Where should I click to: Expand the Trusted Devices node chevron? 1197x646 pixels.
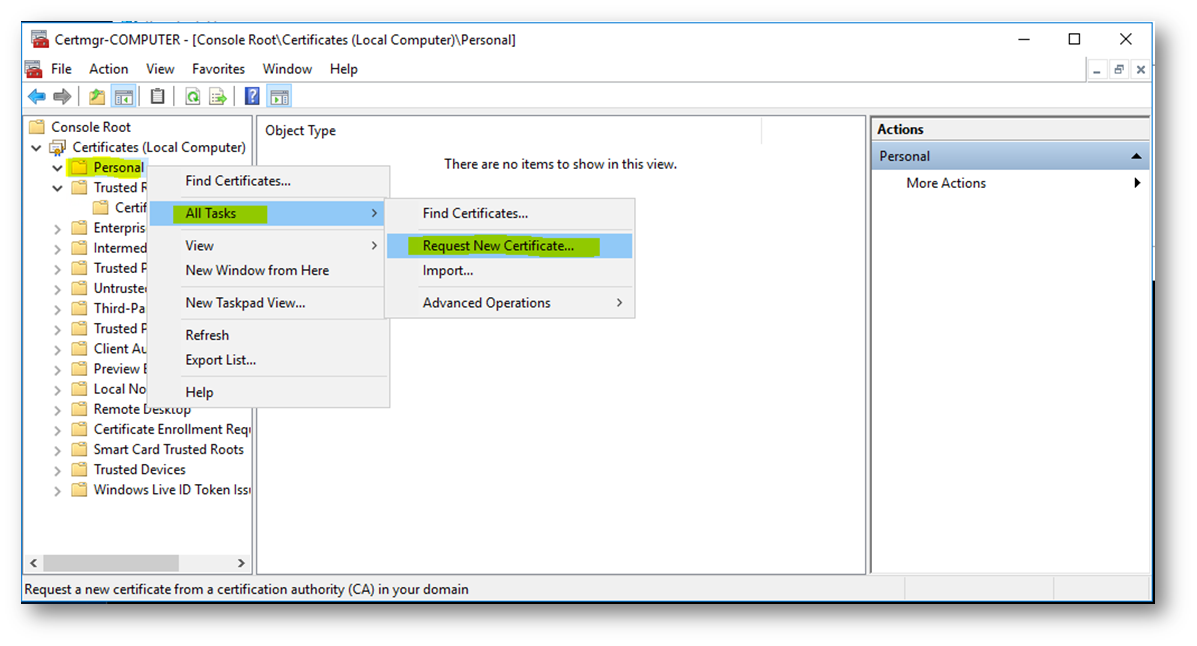point(57,470)
